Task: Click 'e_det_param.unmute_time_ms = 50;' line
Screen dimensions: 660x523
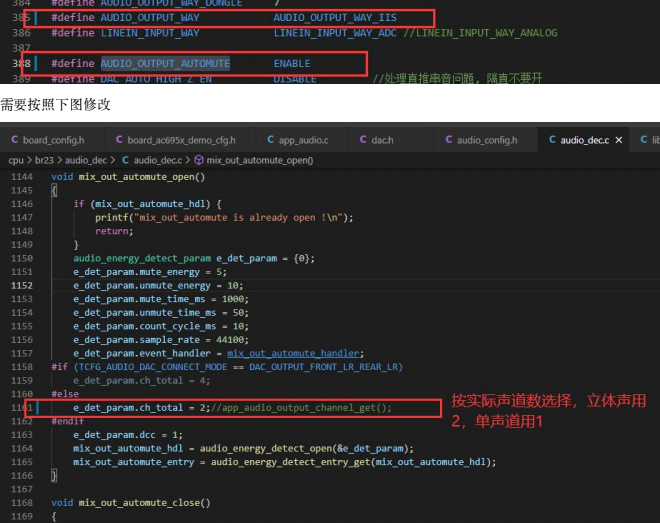Action: tap(161, 313)
